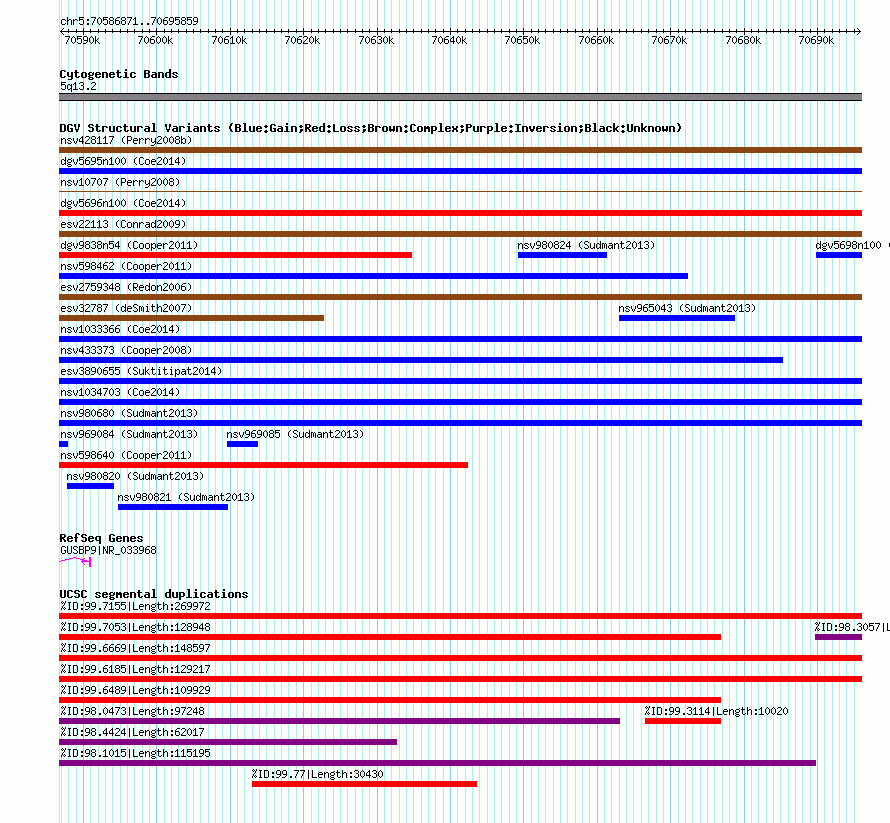890x823 pixels.
Task: Click duplication %ID:99.7053|Length:128948
Action: pyautogui.click(x=390, y=637)
